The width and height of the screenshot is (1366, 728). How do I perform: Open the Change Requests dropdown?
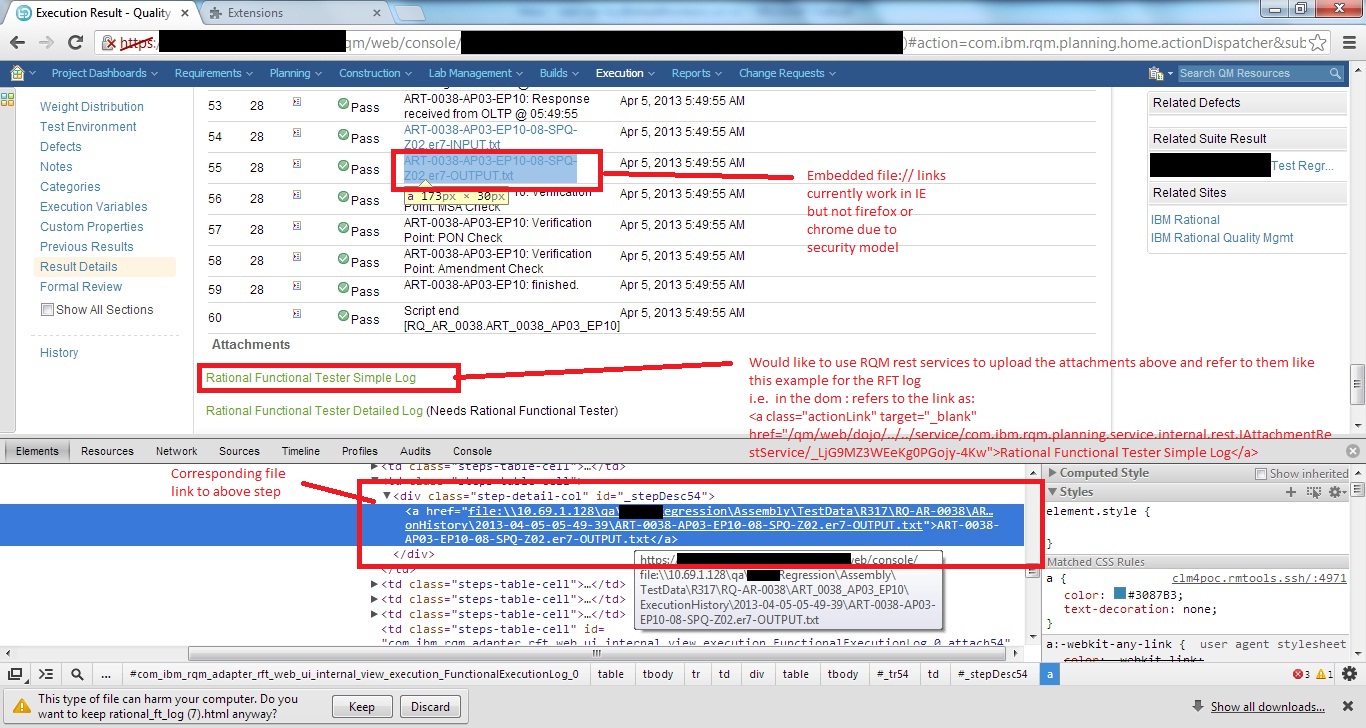(787, 73)
